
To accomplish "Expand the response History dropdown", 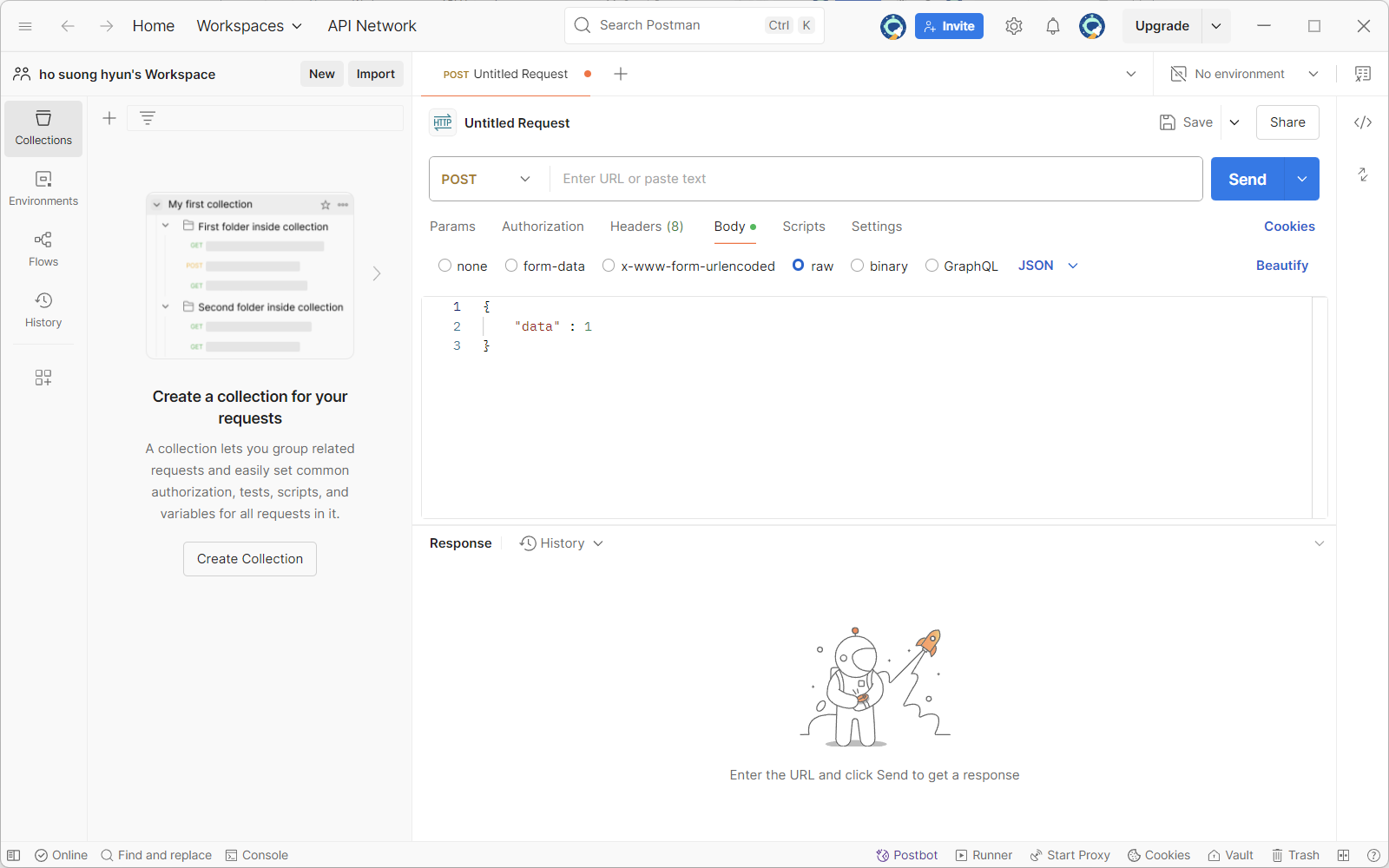I will [561, 543].
